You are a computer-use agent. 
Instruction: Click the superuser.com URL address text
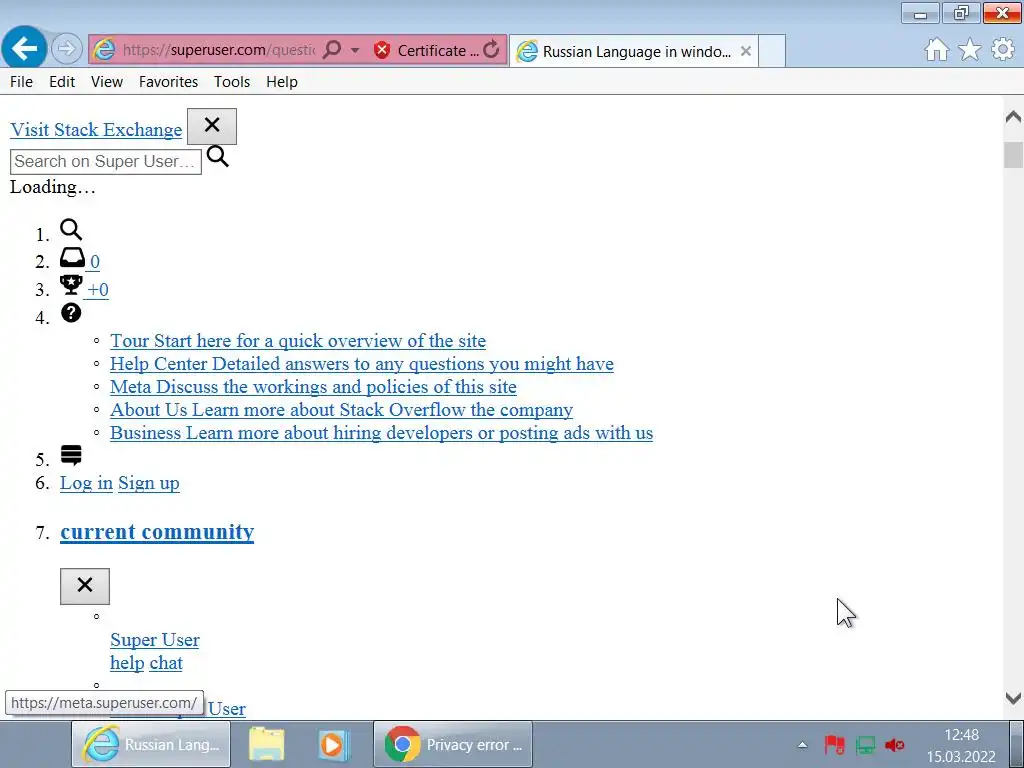(x=219, y=50)
